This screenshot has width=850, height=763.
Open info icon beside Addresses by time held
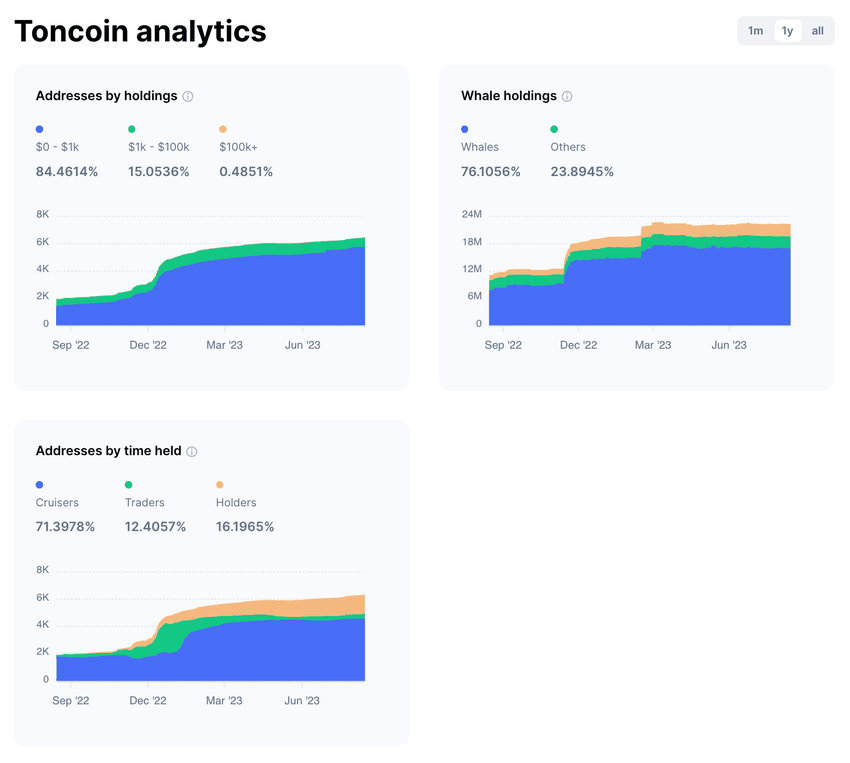tap(192, 451)
